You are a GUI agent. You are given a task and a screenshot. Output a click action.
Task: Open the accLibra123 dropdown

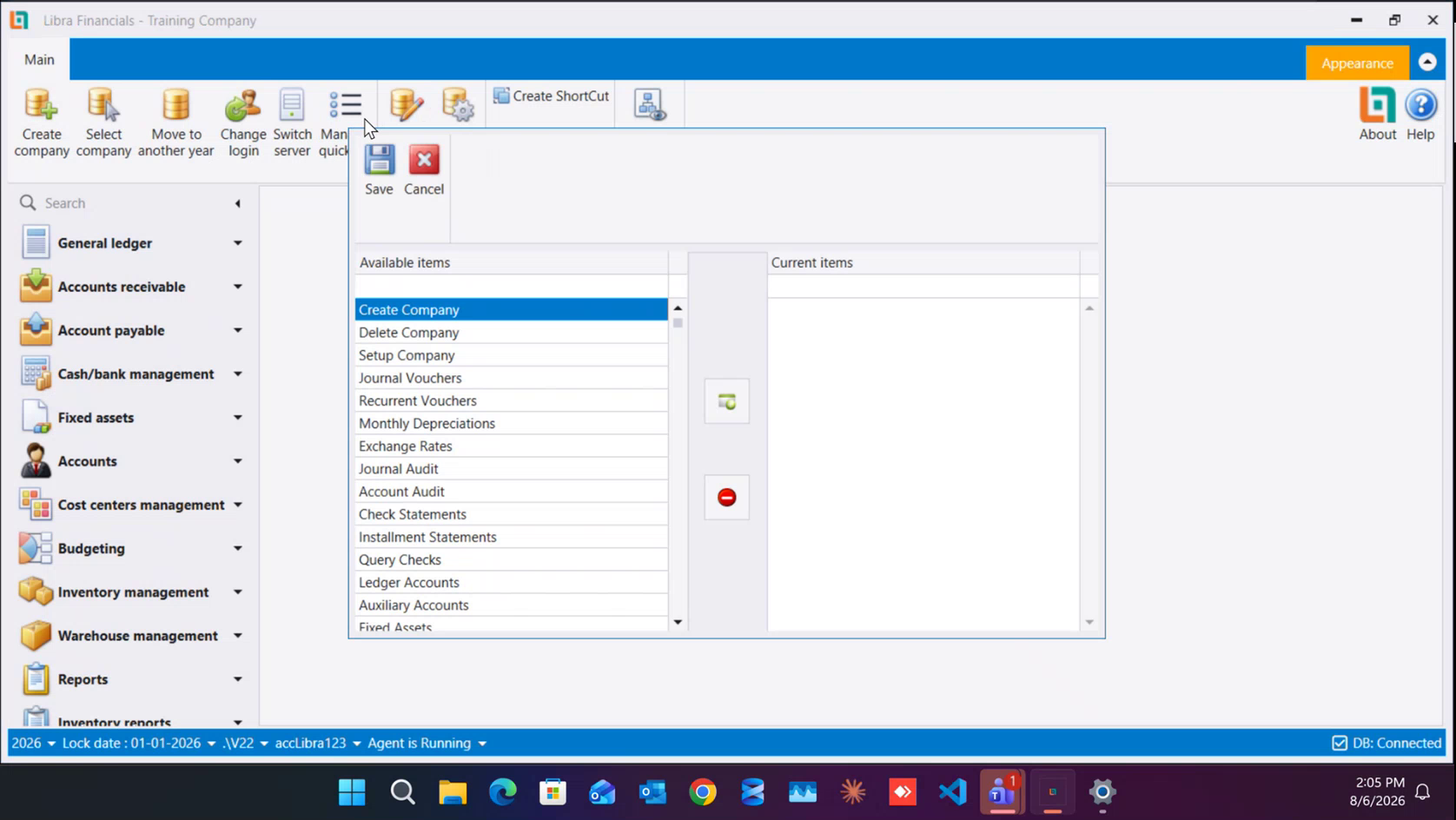pyautogui.click(x=318, y=743)
